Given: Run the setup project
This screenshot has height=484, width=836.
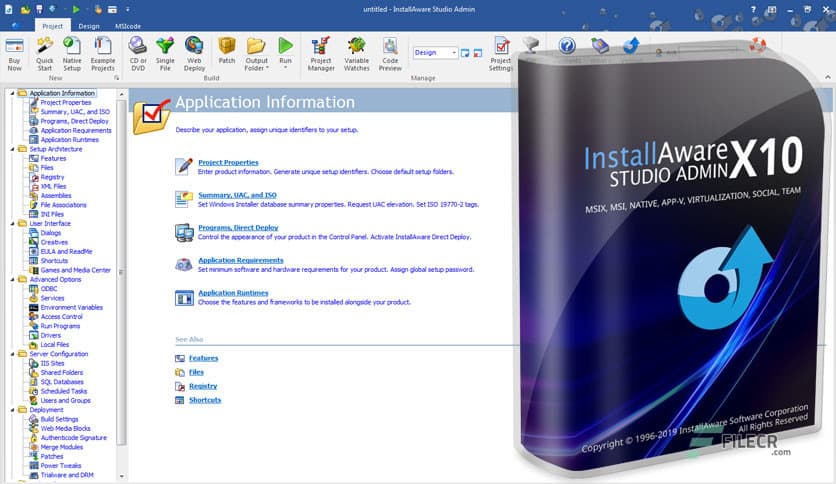Looking at the screenshot, I should (x=286, y=51).
